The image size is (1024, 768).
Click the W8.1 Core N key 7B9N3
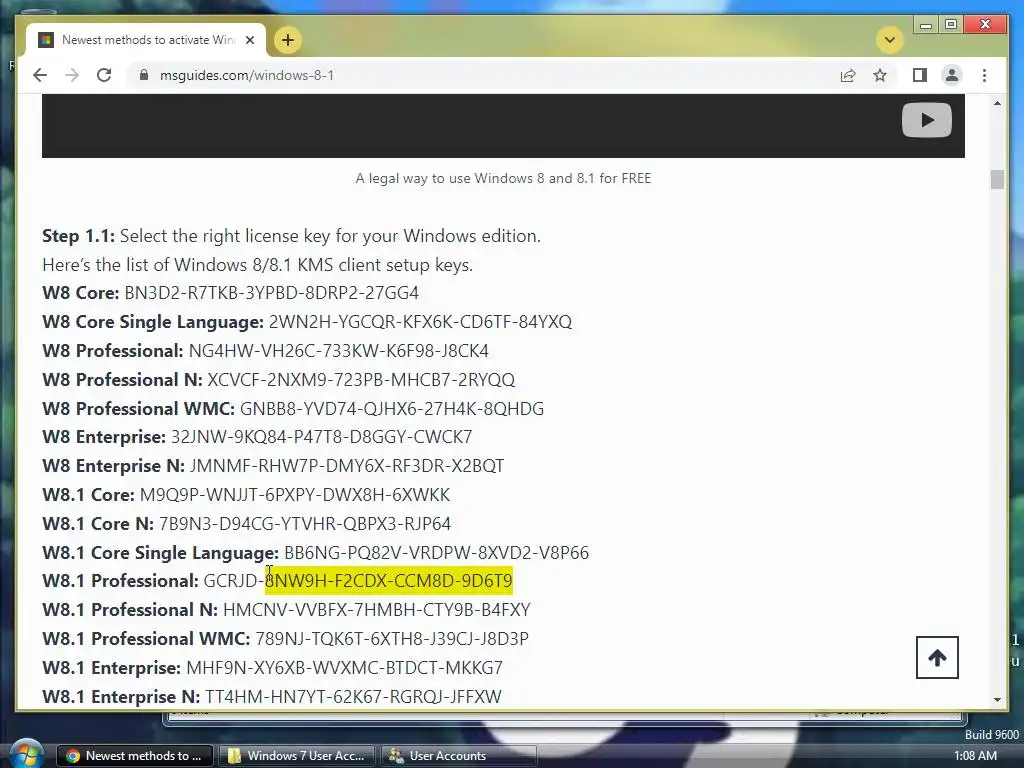(x=304, y=524)
